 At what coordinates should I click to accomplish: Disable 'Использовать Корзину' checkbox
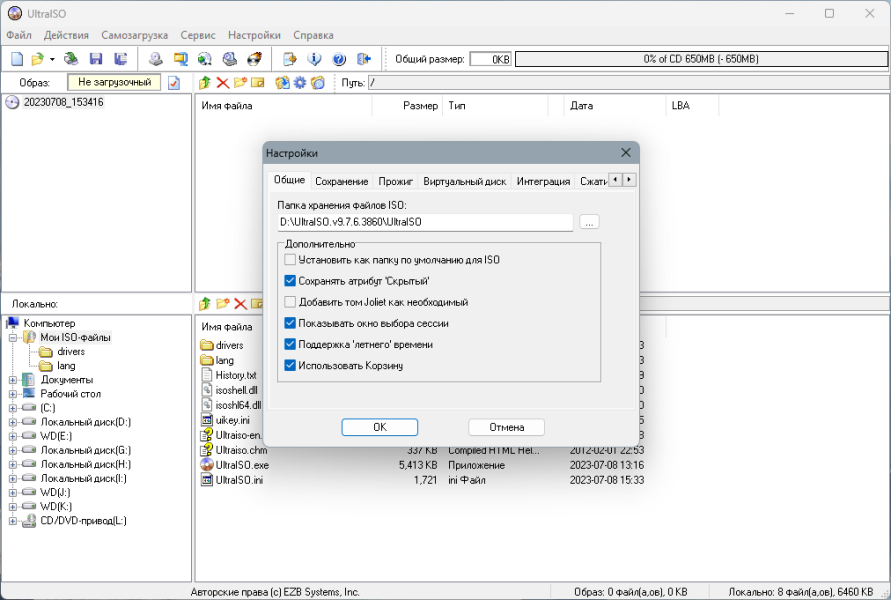pyautogui.click(x=290, y=365)
